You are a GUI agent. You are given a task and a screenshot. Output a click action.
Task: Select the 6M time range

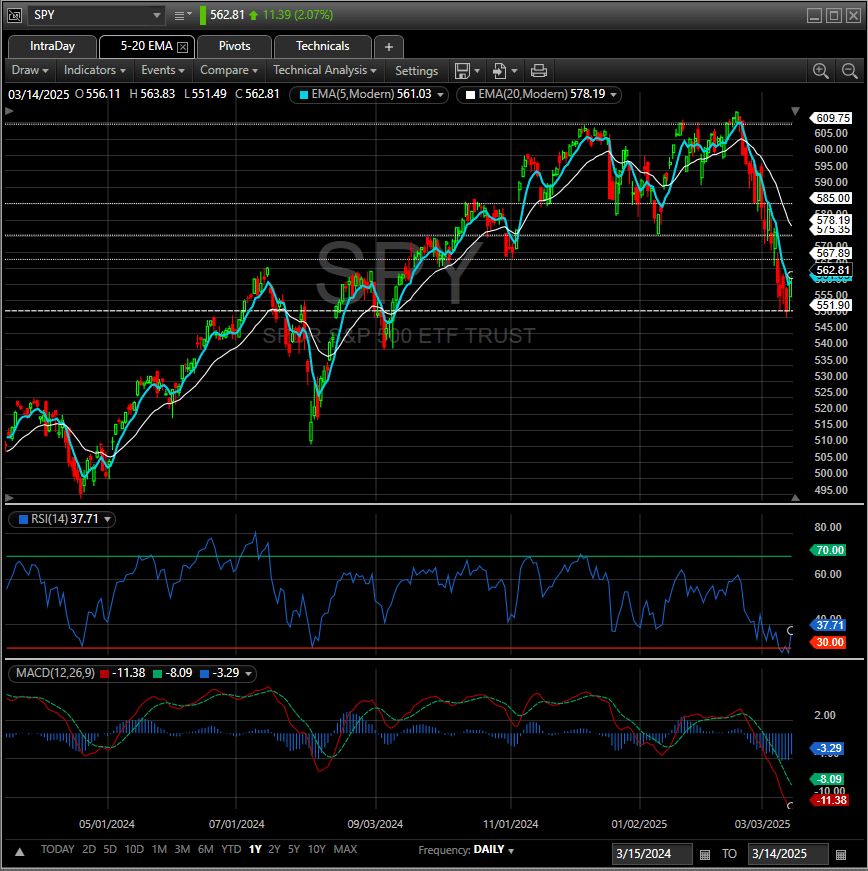tap(205, 849)
